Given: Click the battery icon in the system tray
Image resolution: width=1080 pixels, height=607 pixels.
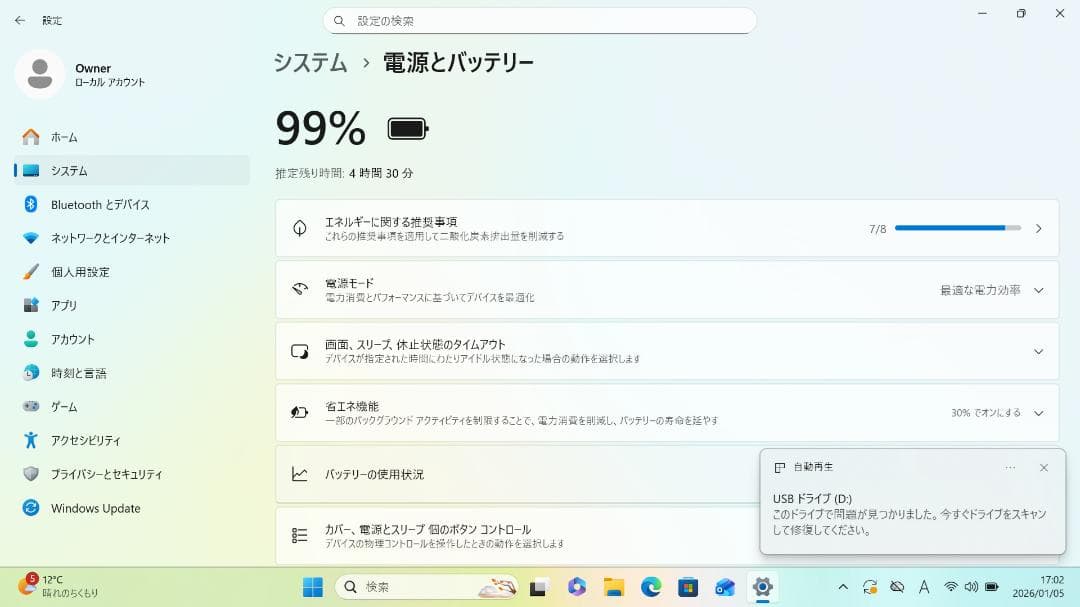Looking at the screenshot, I should coord(990,588).
